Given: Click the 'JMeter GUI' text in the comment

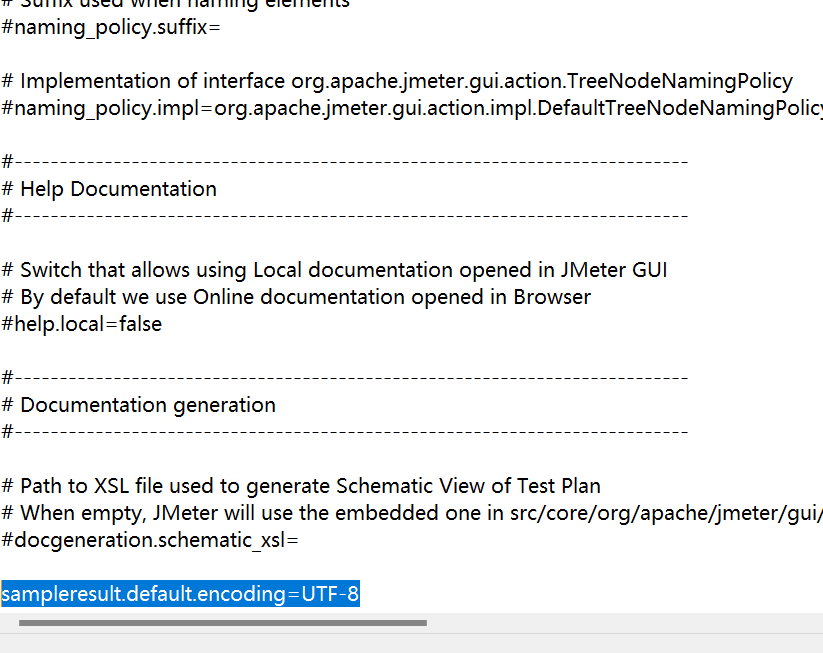Looking at the screenshot, I should coord(614,270).
